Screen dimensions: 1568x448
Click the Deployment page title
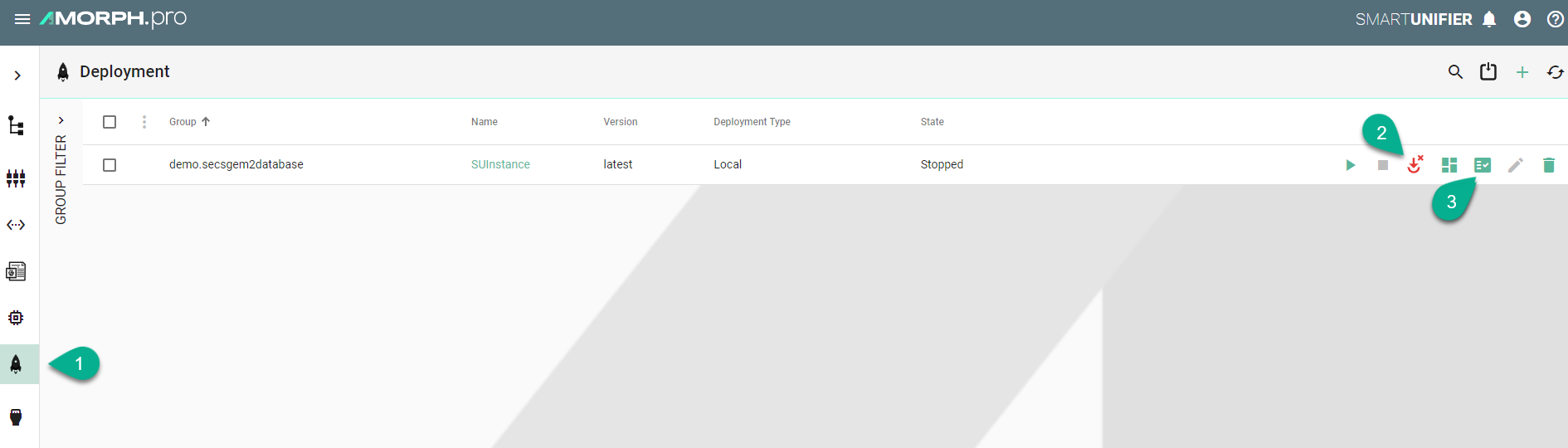coord(124,72)
